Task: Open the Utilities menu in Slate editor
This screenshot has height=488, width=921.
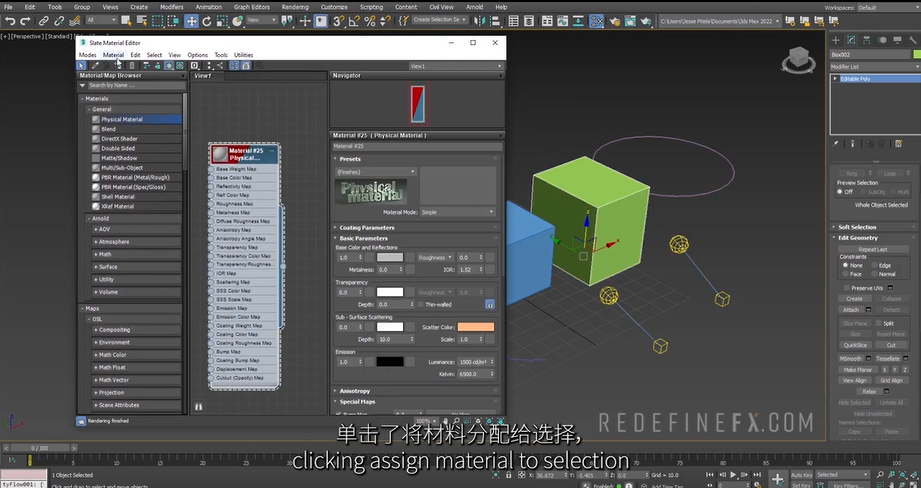Action: pos(243,55)
